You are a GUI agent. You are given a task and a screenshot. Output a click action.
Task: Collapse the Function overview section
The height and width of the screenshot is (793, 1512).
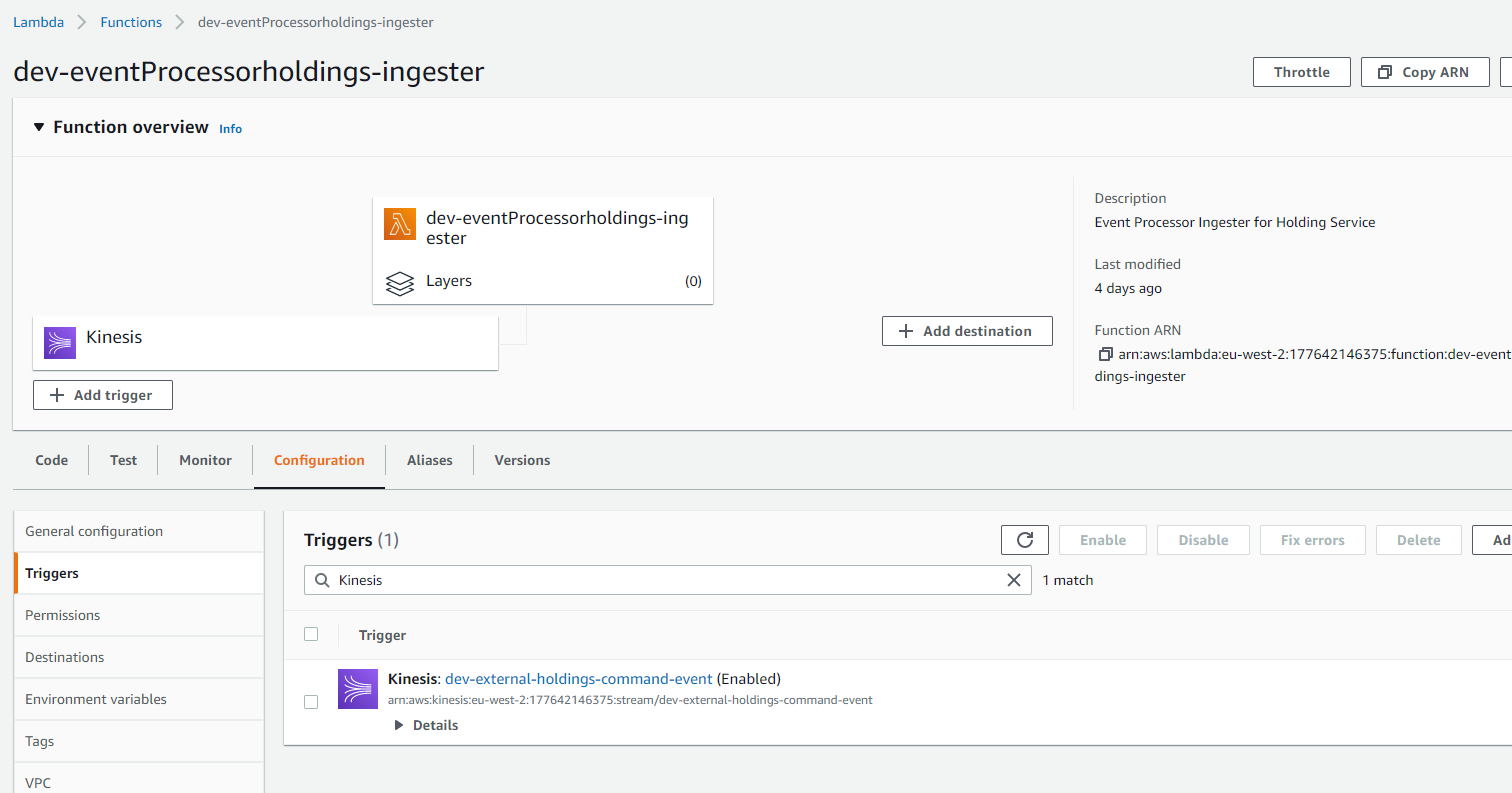point(39,127)
